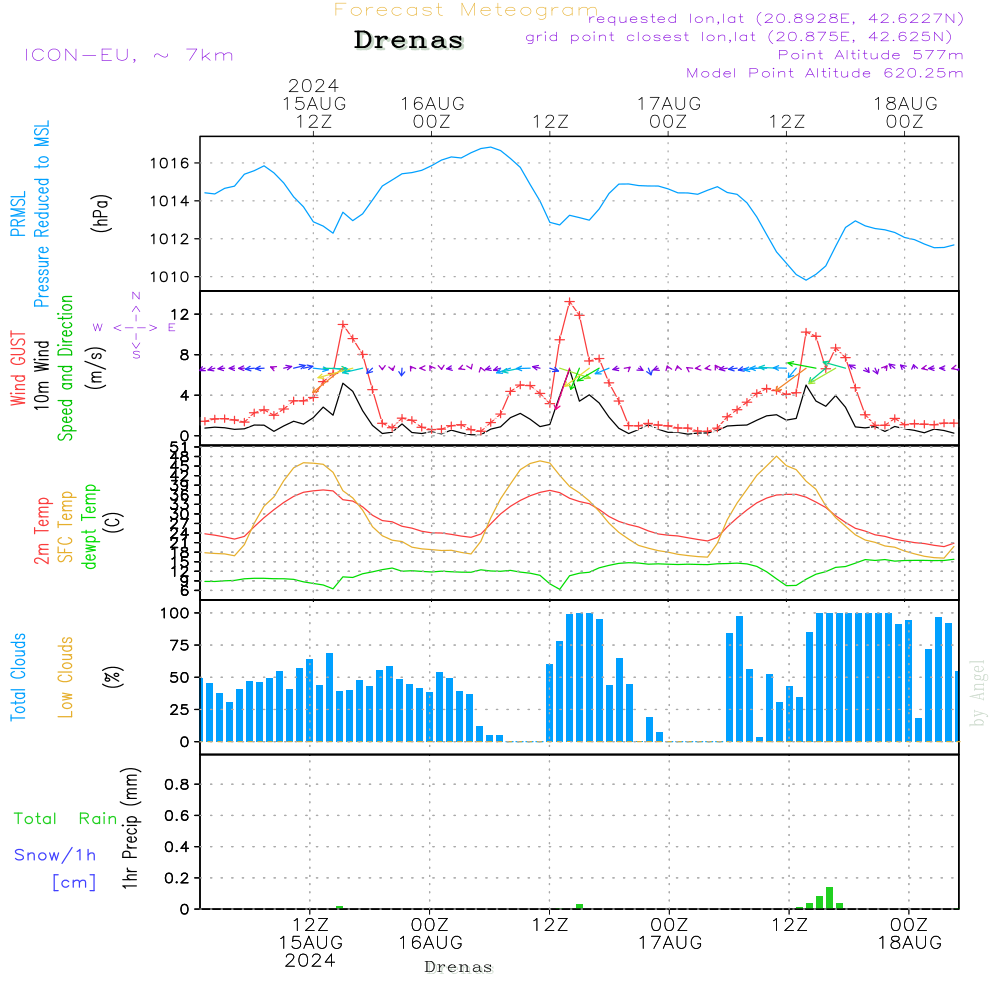Click the '17AUG 00Z' top axis label
Screen dimensions: 1000x1000
669,113
